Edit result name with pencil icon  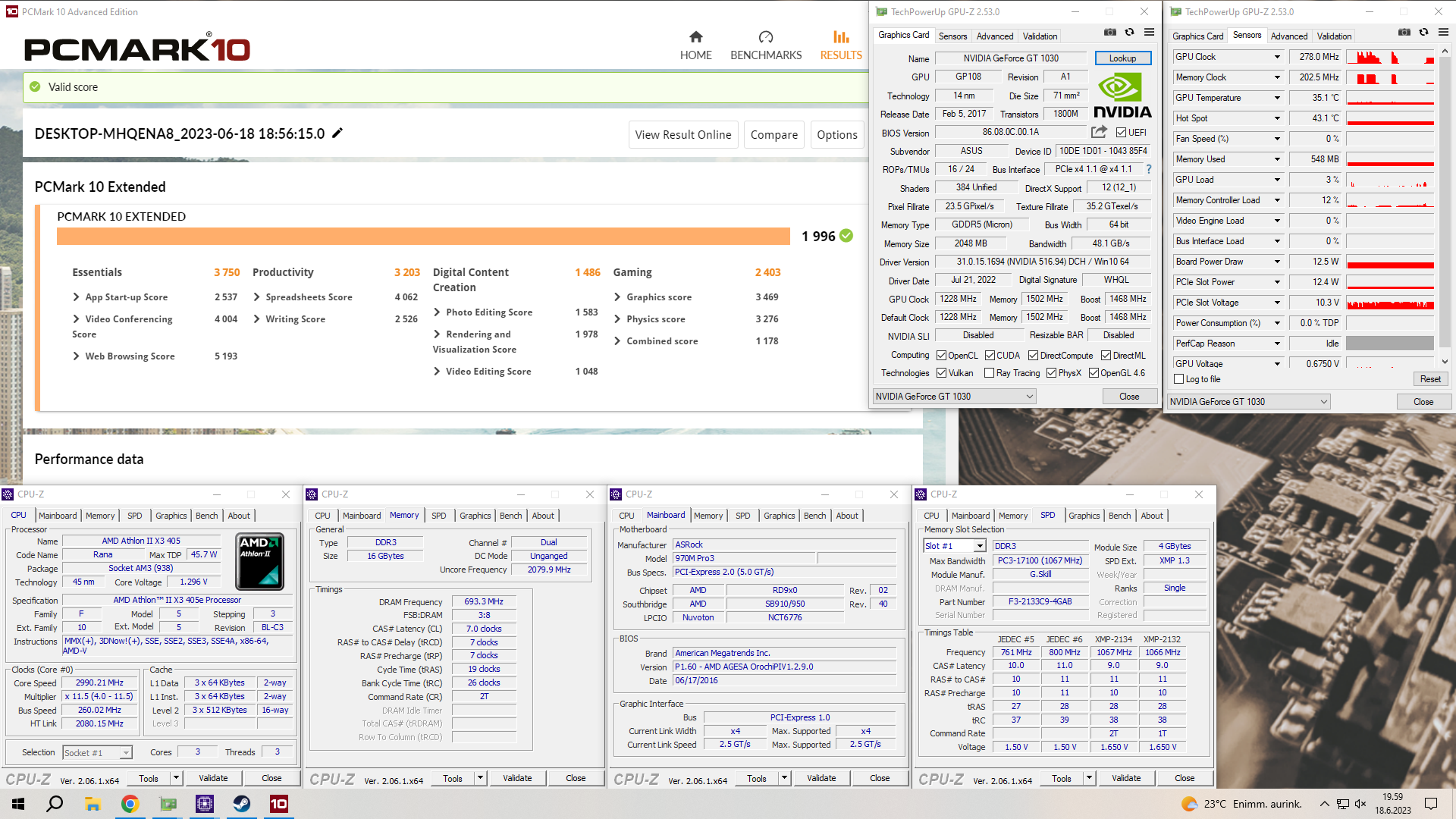coord(337,133)
